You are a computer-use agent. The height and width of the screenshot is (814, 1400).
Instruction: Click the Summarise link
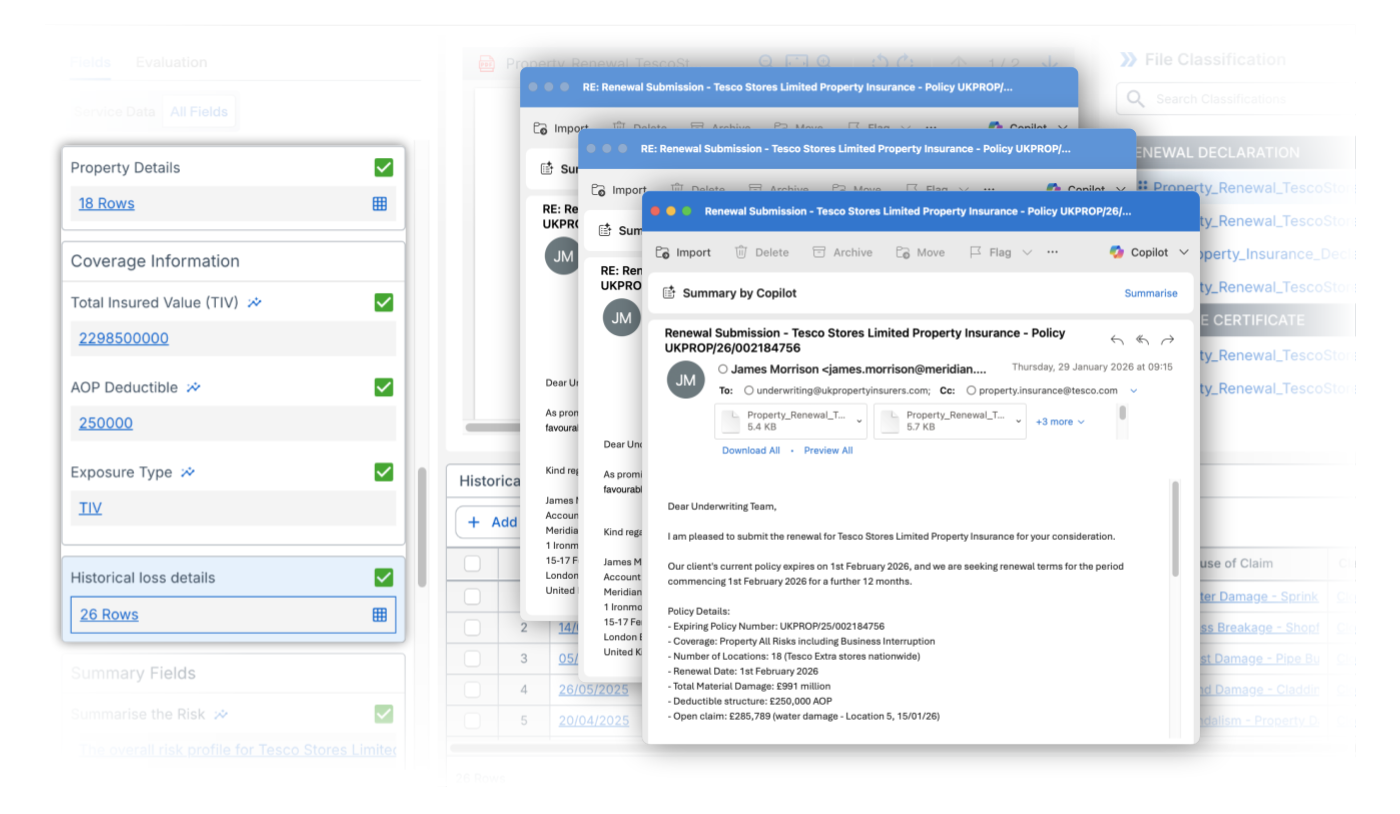(1151, 293)
